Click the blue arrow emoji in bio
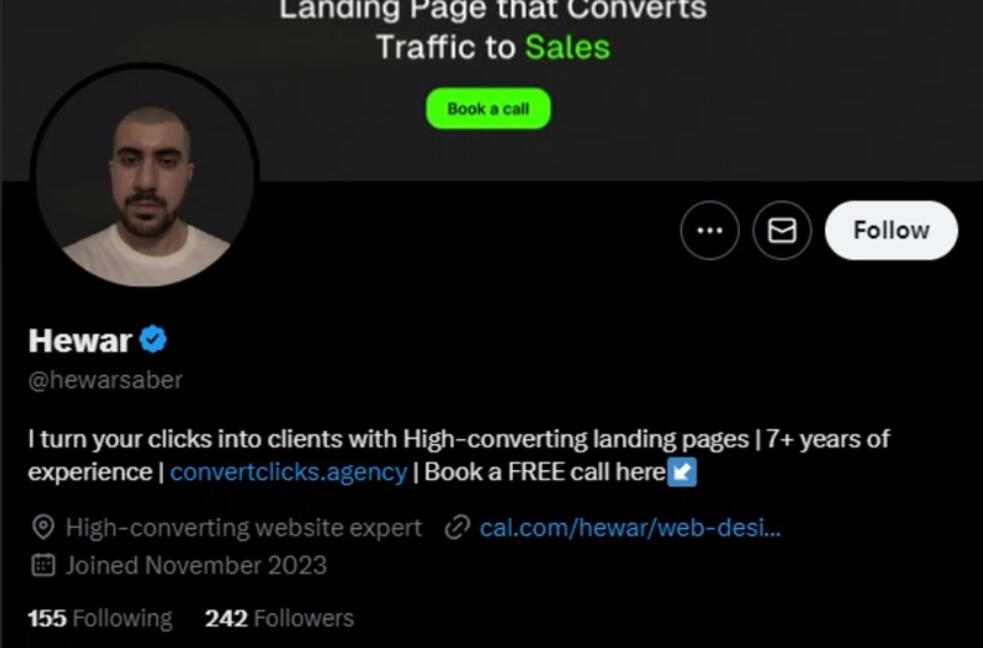983x648 pixels. pos(682,473)
